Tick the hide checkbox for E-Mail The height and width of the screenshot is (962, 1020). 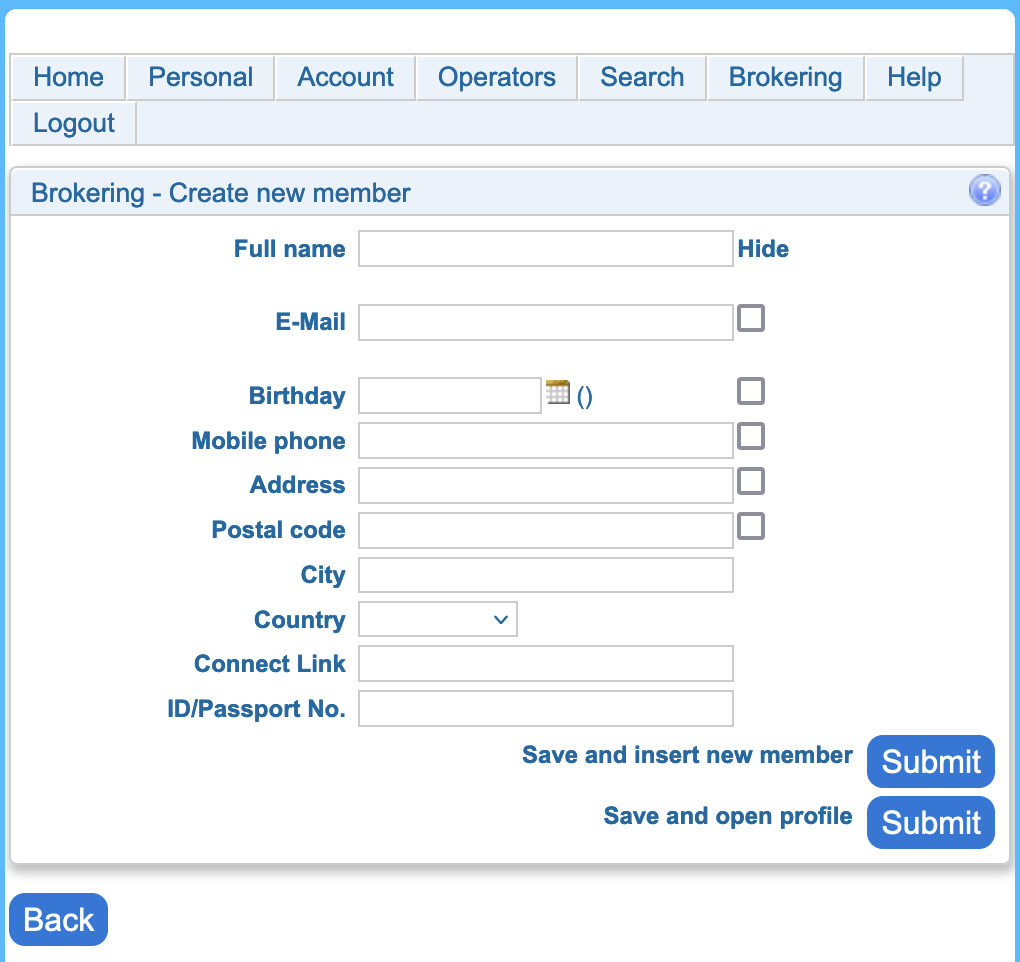point(751,319)
